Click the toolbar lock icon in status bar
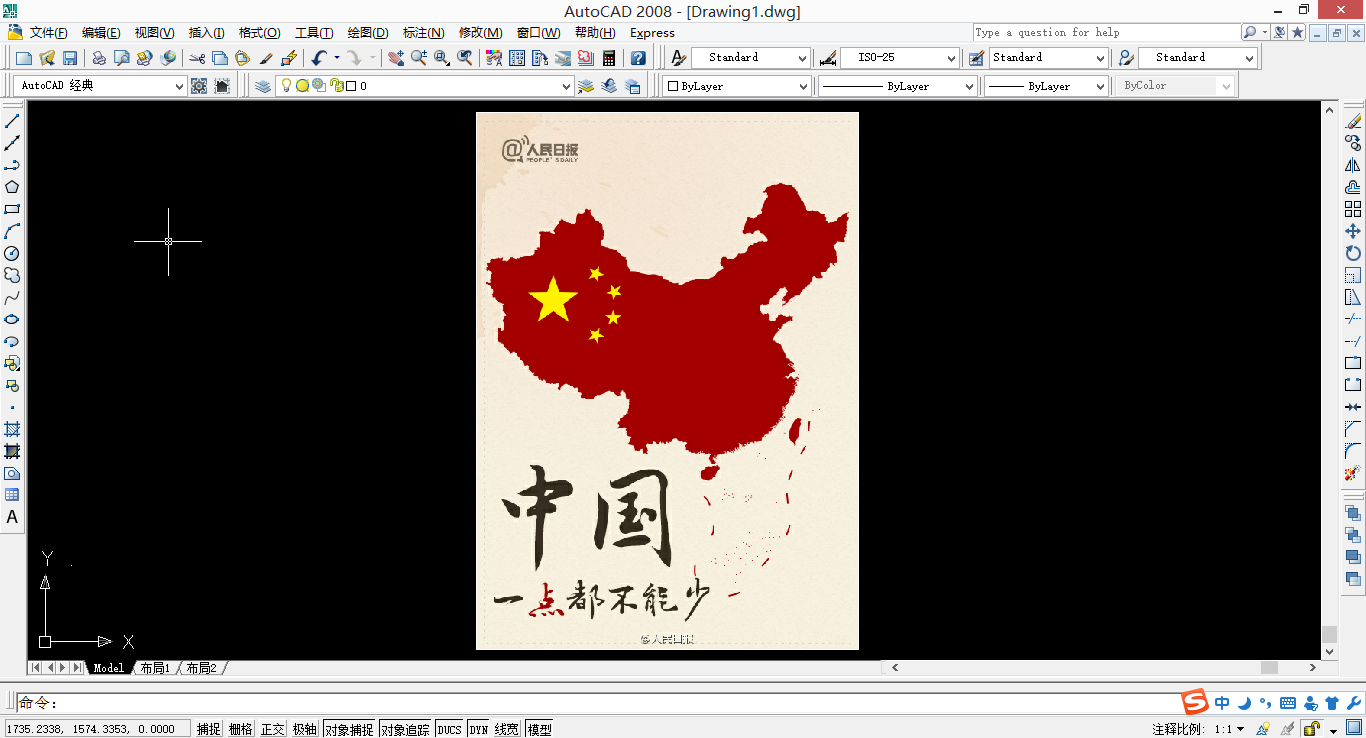 pos(1313,729)
